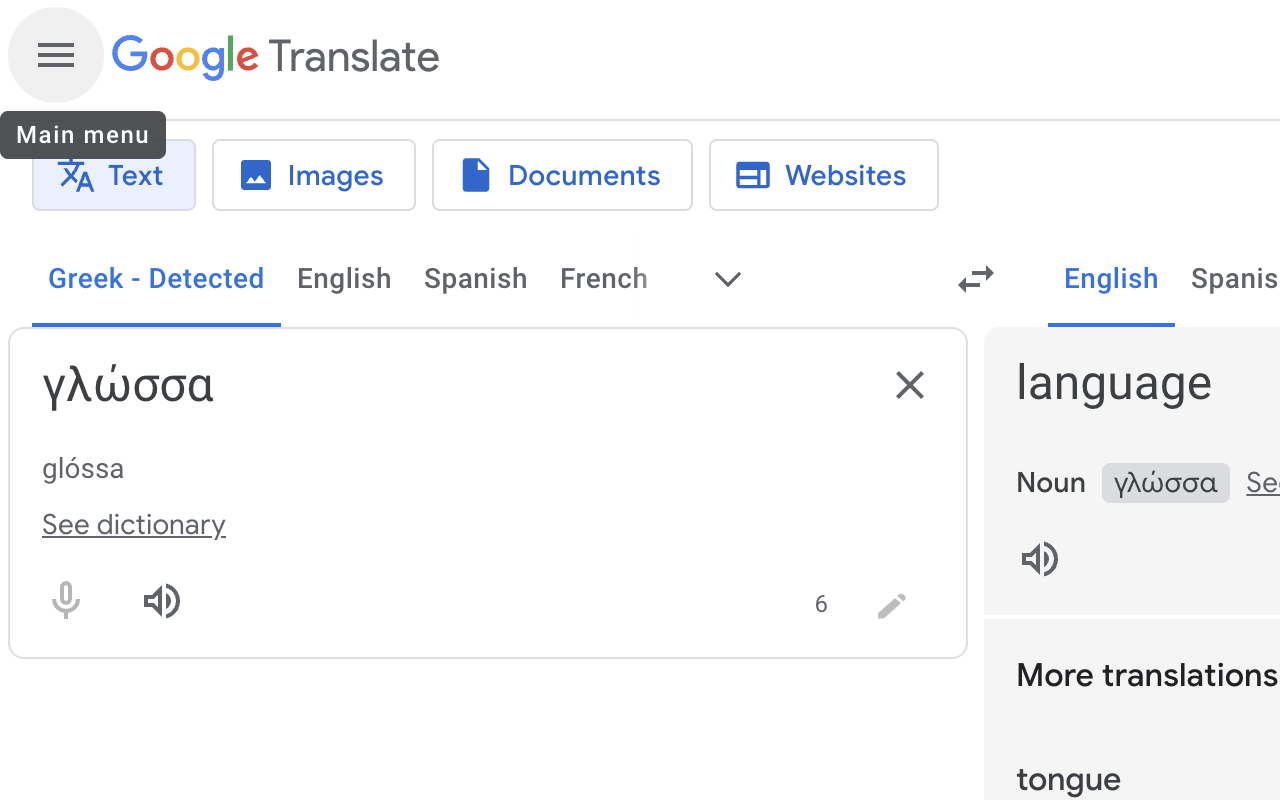The width and height of the screenshot is (1280, 800).
Task: Click the Noun part-of-speech label
Action: pyautogui.click(x=1051, y=483)
